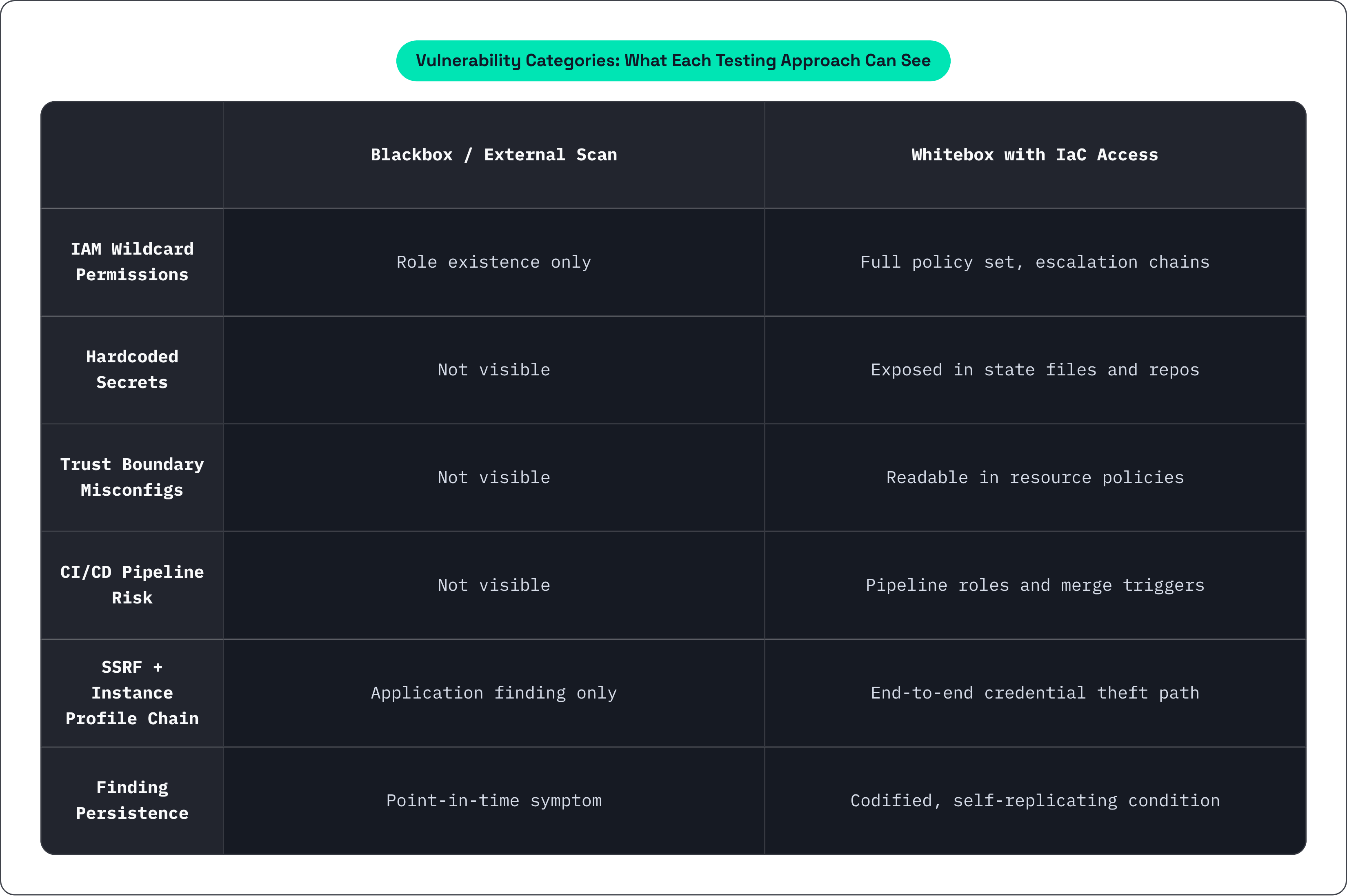This screenshot has height=896, width=1347.
Task: Select the 'Blackbox / External Scan' column header
Action: pyautogui.click(x=494, y=155)
